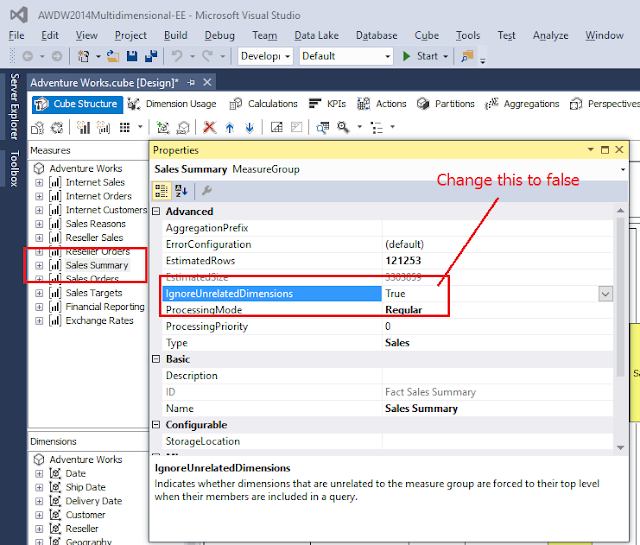Open the Server Explorer side tab

tap(14, 107)
